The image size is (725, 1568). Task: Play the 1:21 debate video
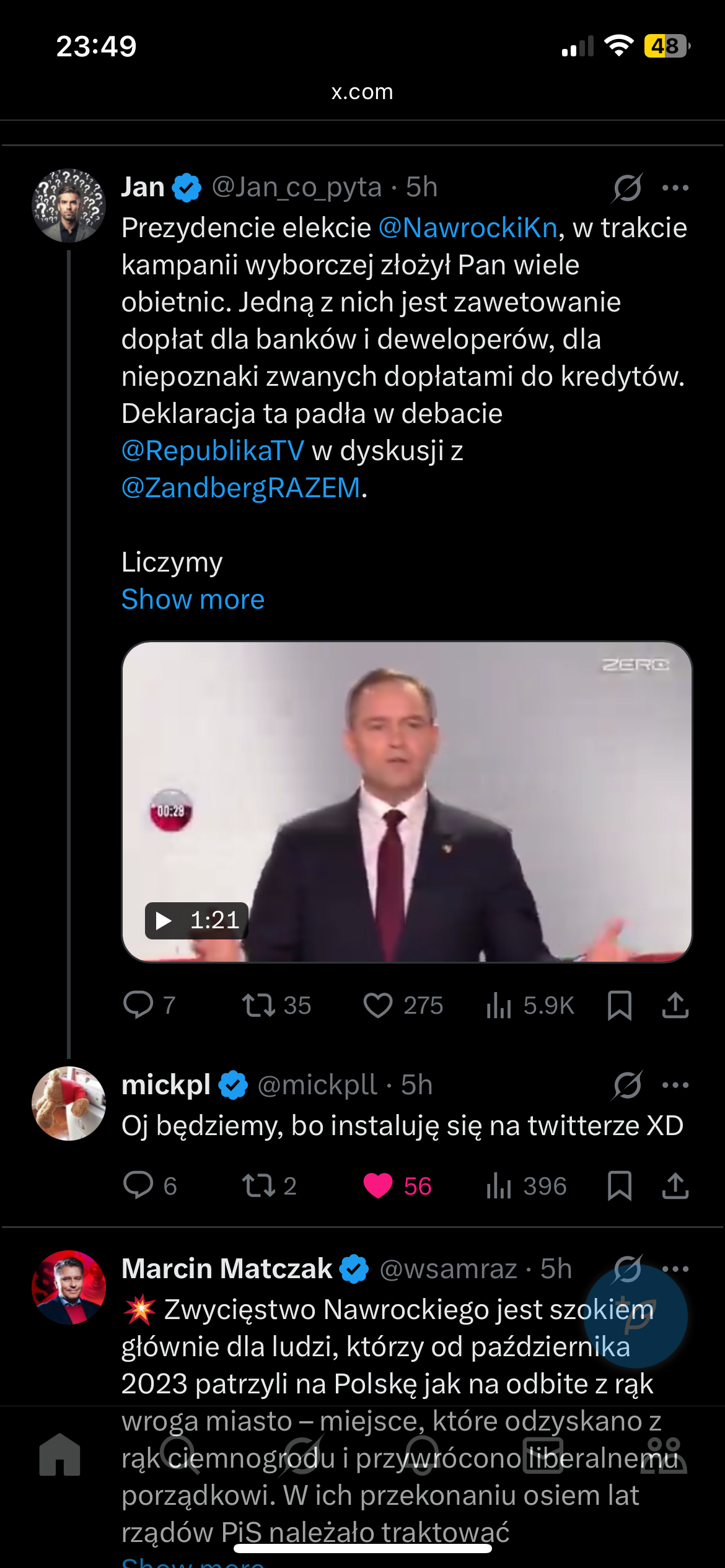click(406, 801)
